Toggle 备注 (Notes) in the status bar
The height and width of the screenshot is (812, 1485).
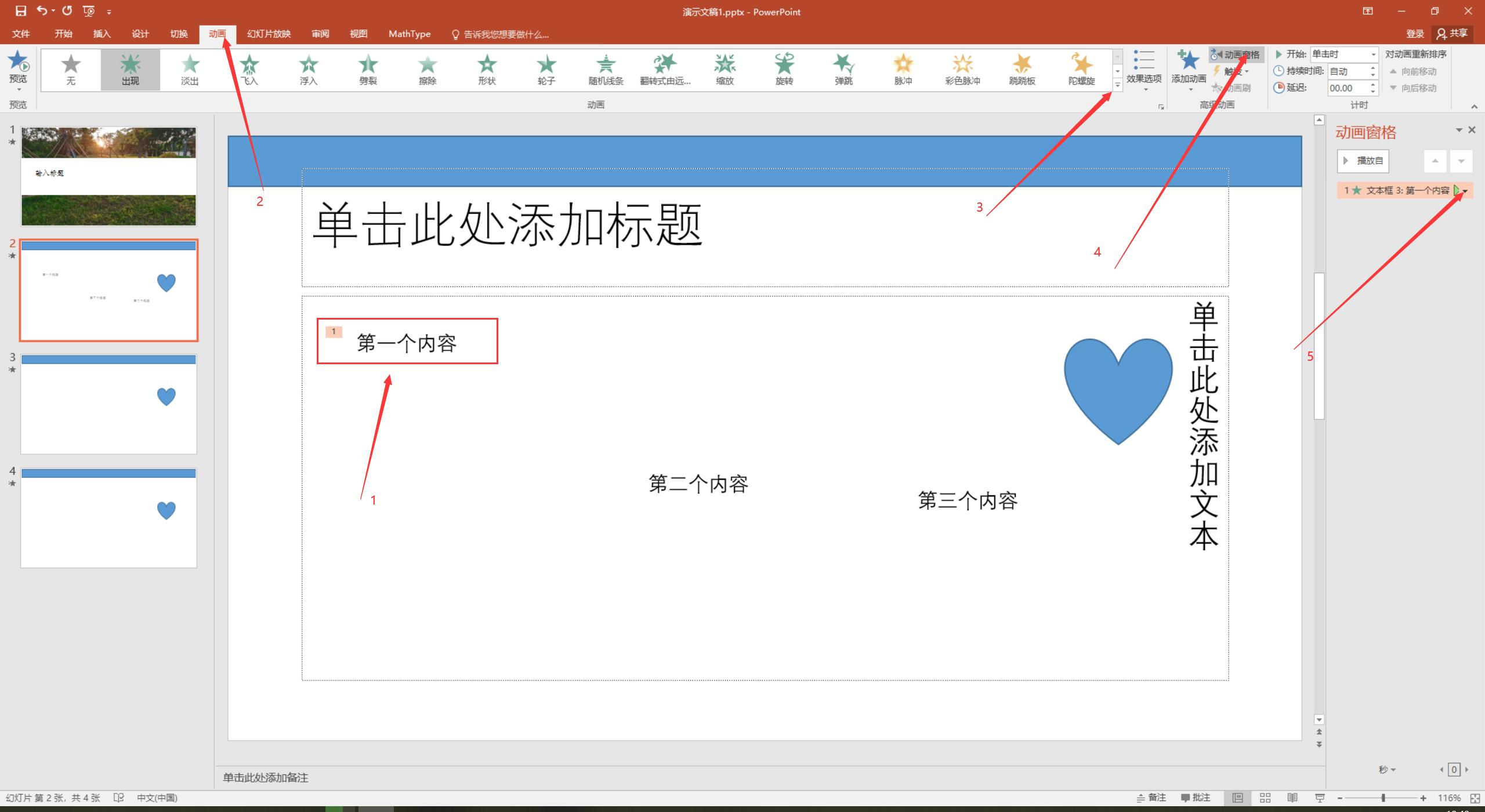pyautogui.click(x=1151, y=798)
